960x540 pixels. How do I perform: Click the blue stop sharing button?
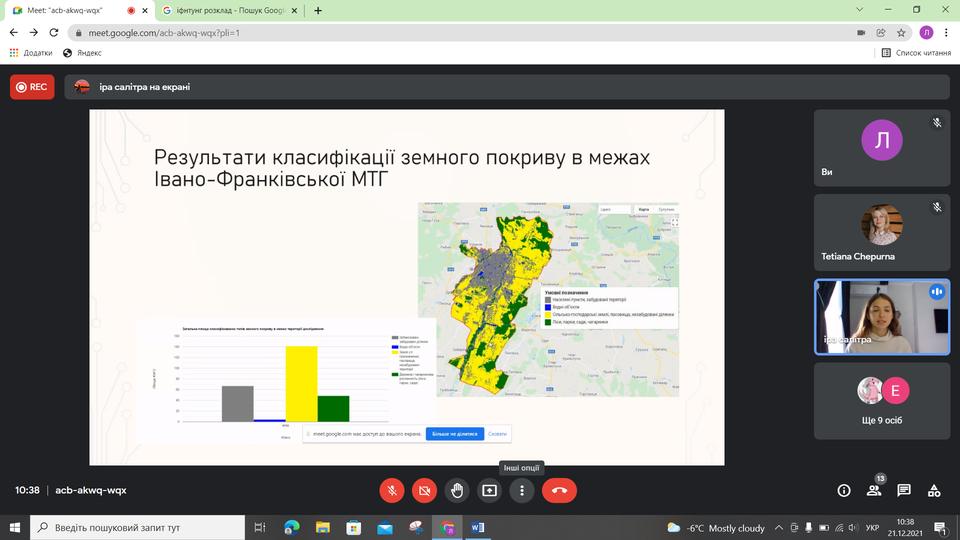[x=455, y=434]
